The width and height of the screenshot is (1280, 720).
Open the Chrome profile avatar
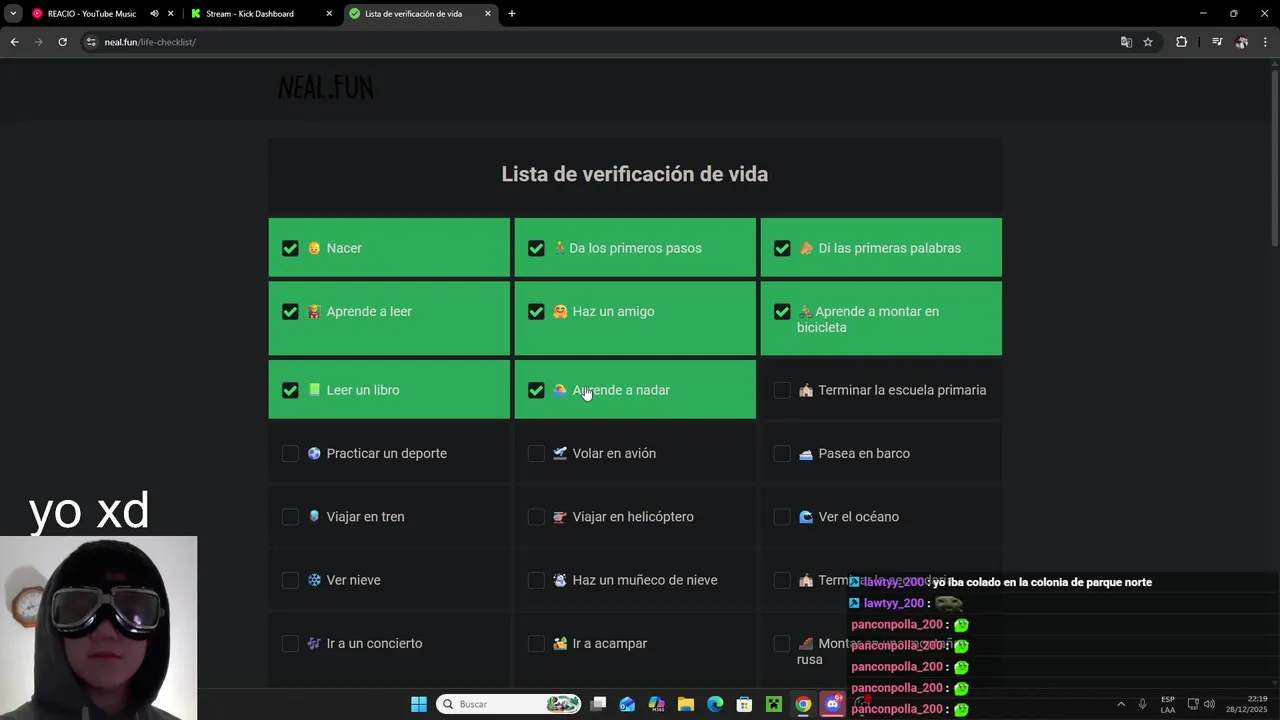point(1241,42)
